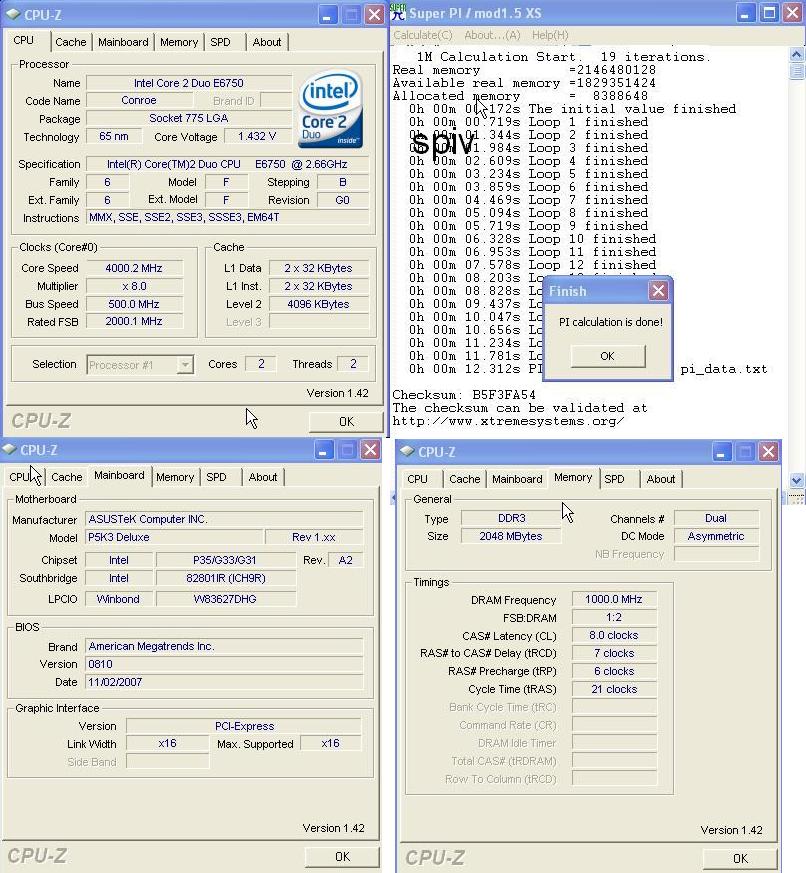Click the Multiplier x 8.0 value
806x873 pixels.
(x=134, y=286)
